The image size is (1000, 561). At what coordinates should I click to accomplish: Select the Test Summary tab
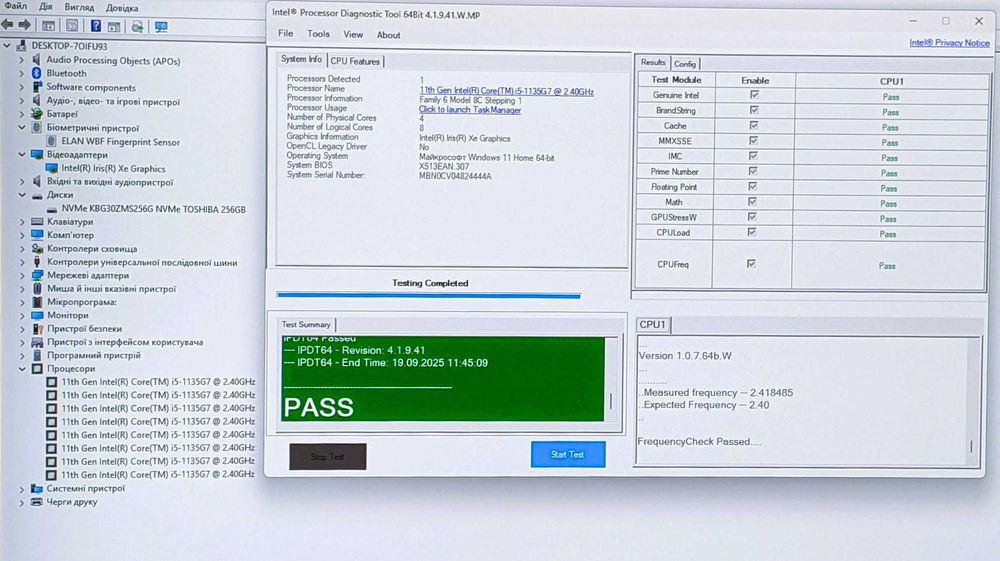tap(305, 324)
